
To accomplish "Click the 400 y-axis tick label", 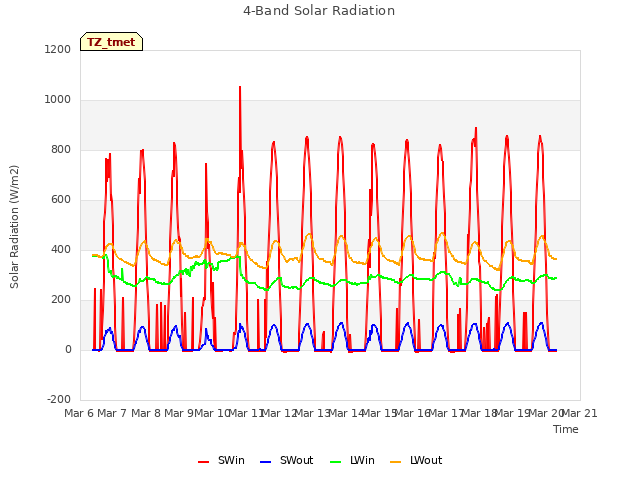I will point(61,249).
